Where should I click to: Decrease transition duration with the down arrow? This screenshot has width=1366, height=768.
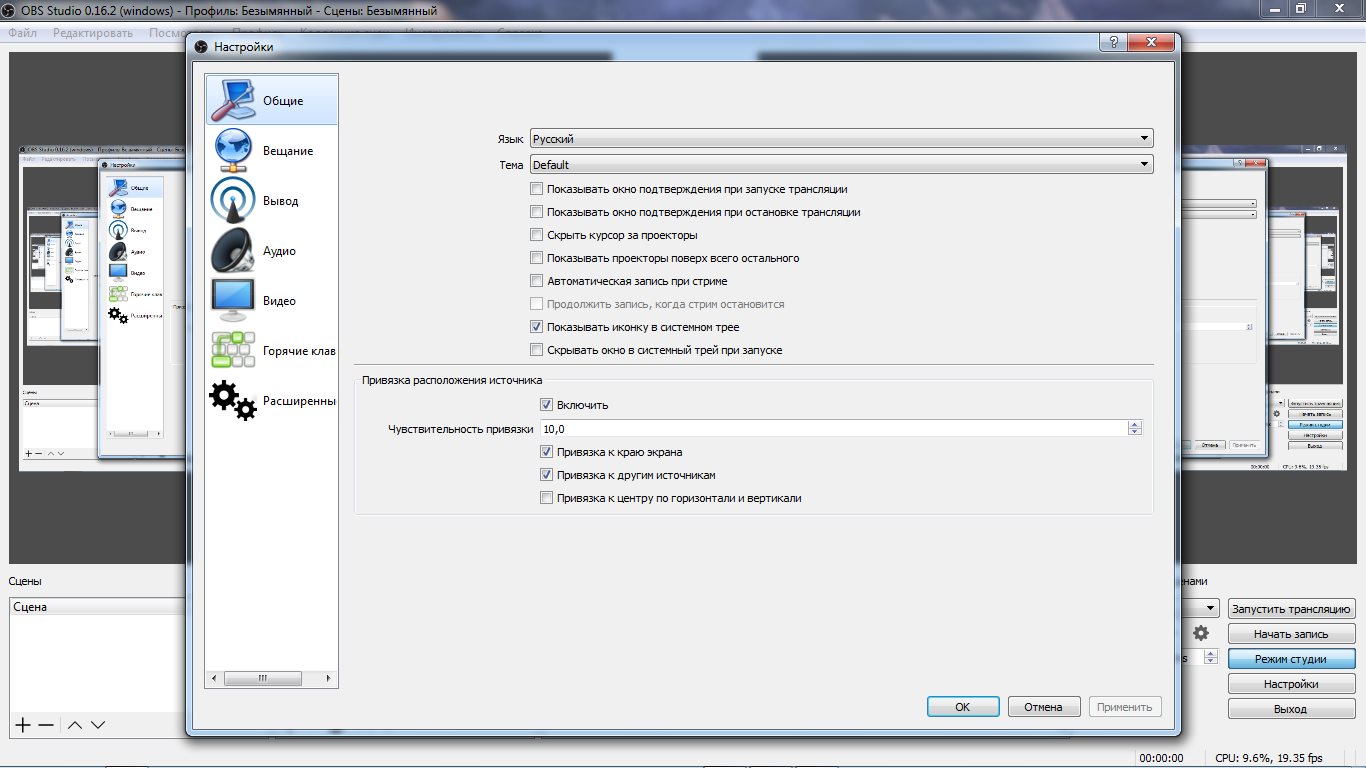[x=1211, y=662]
